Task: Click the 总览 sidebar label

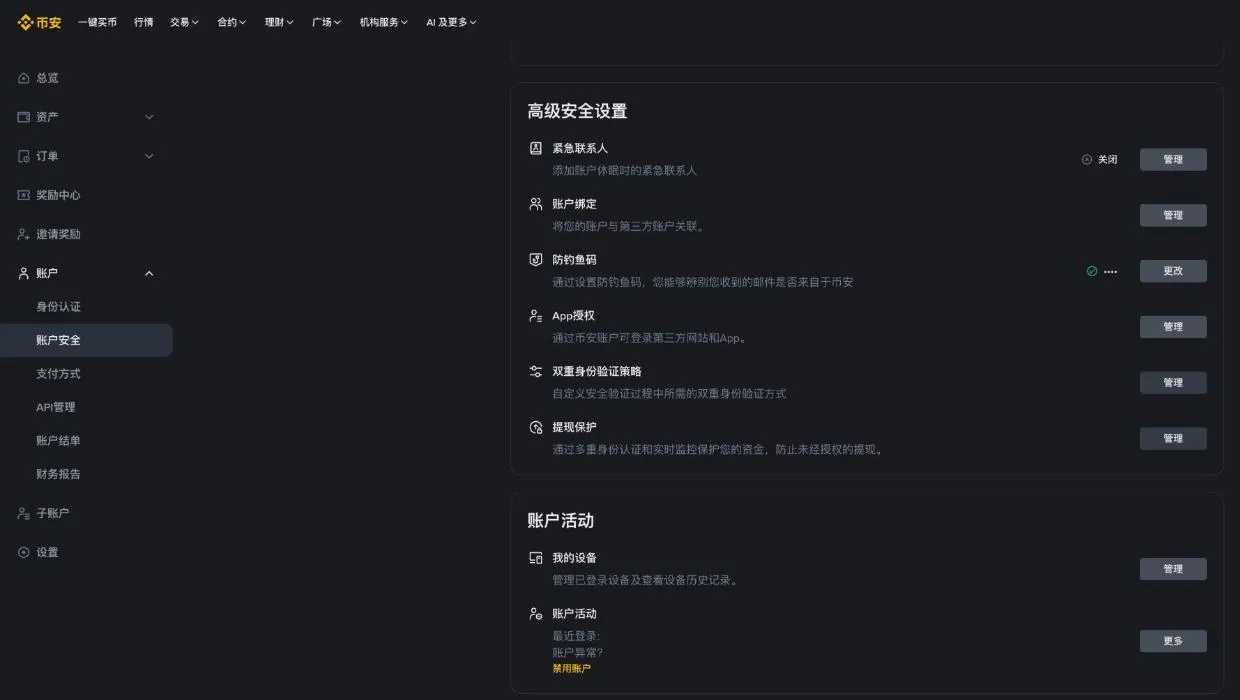Action: point(47,78)
